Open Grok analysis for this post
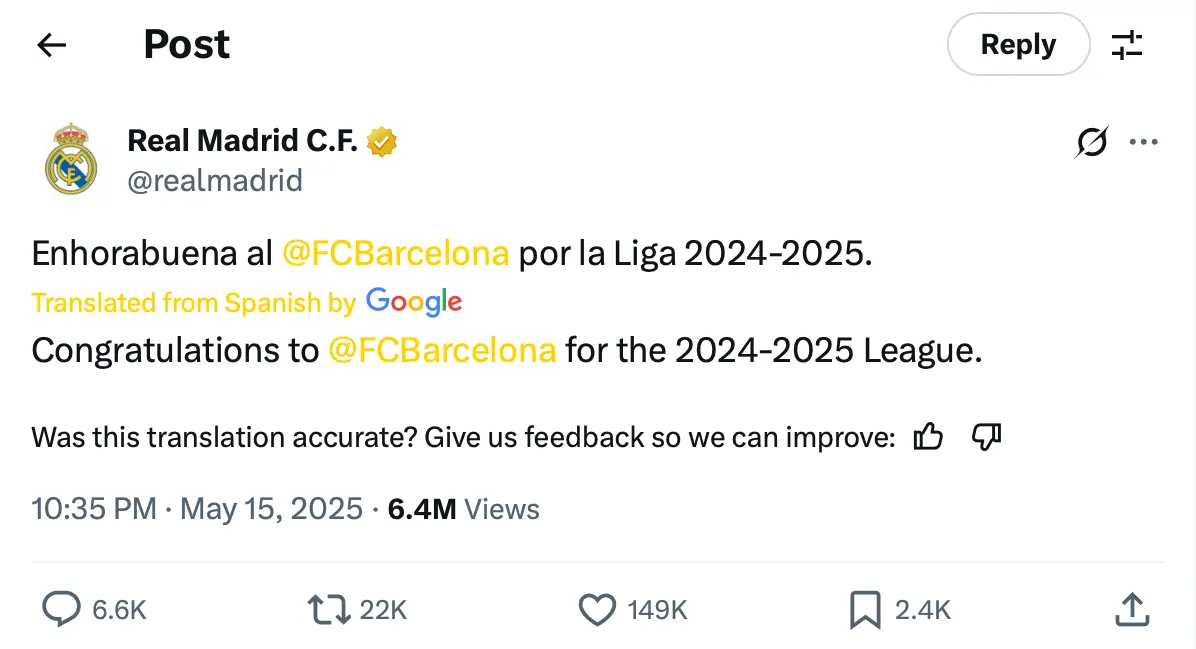 [x=1092, y=143]
